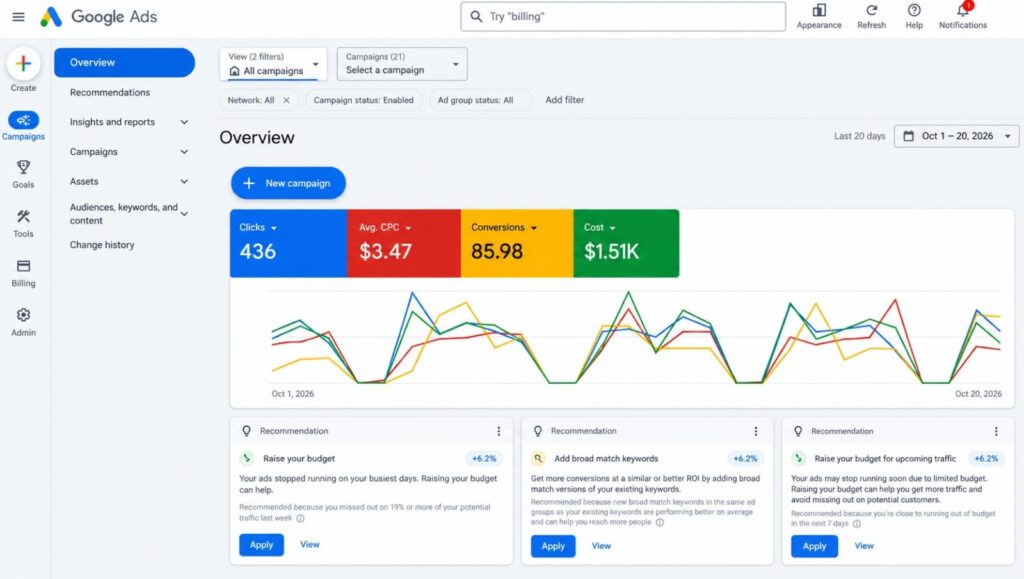Viewport: 1024px width, 579px height.
Task: Remove the Network: All filter
Action: point(286,101)
